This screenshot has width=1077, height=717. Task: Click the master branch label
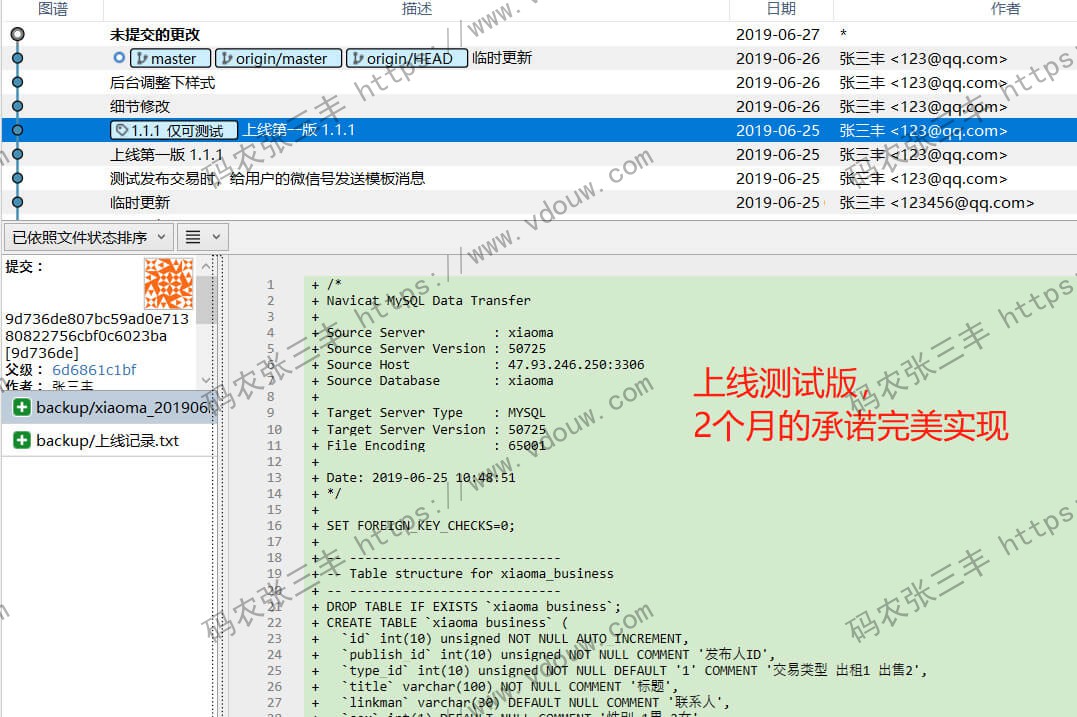coord(171,59)
